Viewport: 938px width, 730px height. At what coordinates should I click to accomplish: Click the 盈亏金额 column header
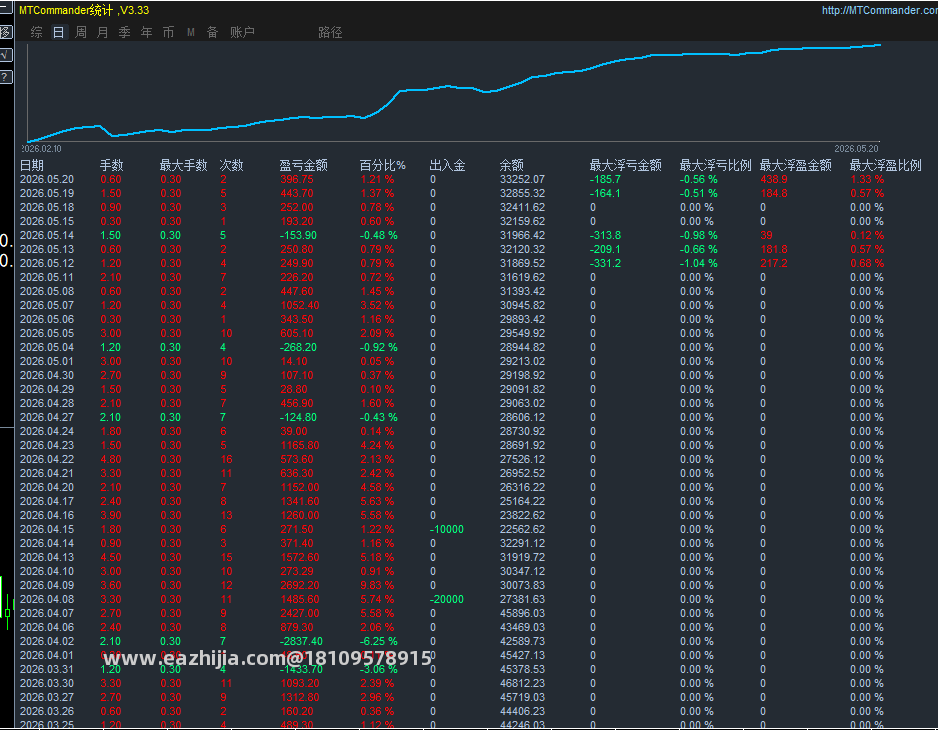(x=303, y=165)
